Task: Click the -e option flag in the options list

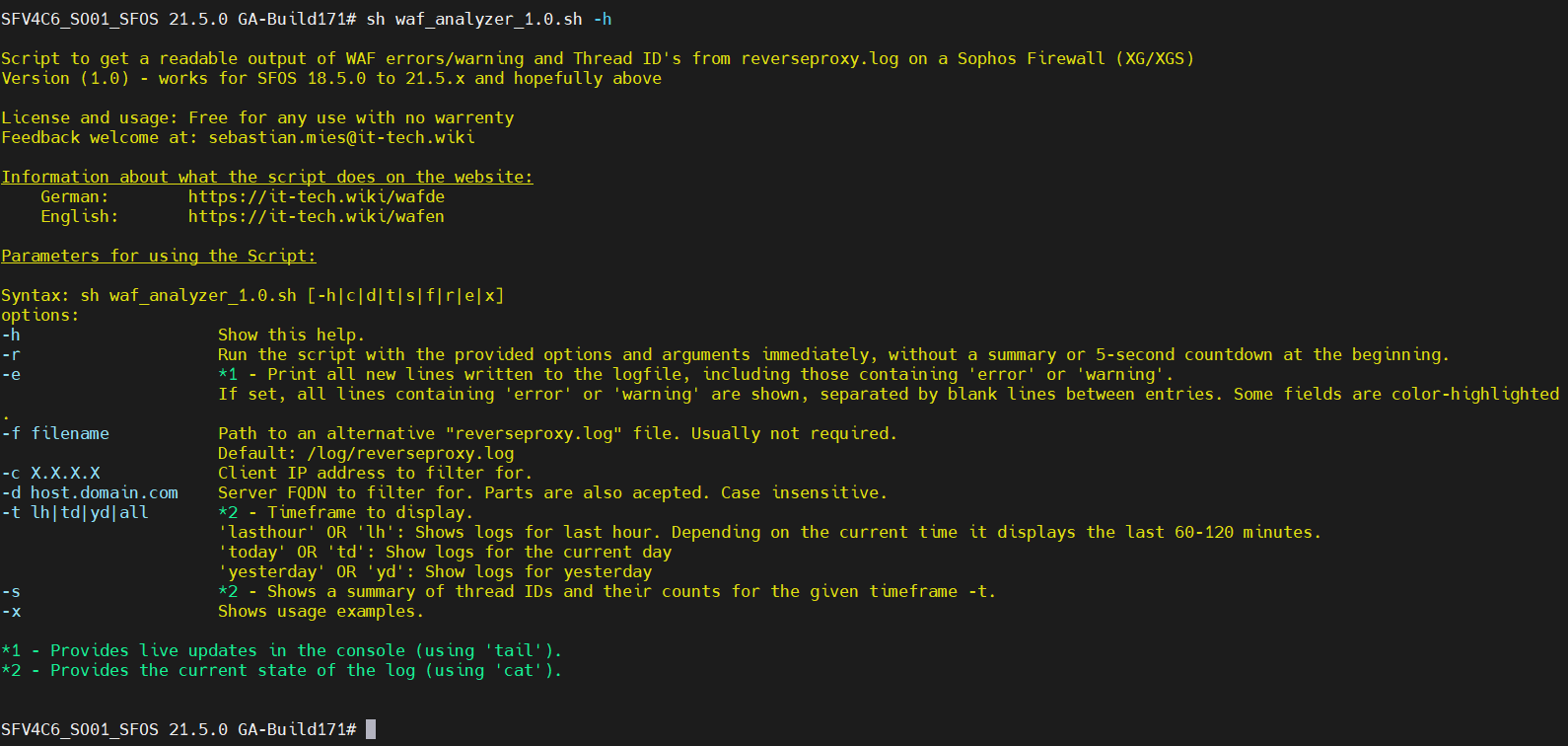Action: 11,374
